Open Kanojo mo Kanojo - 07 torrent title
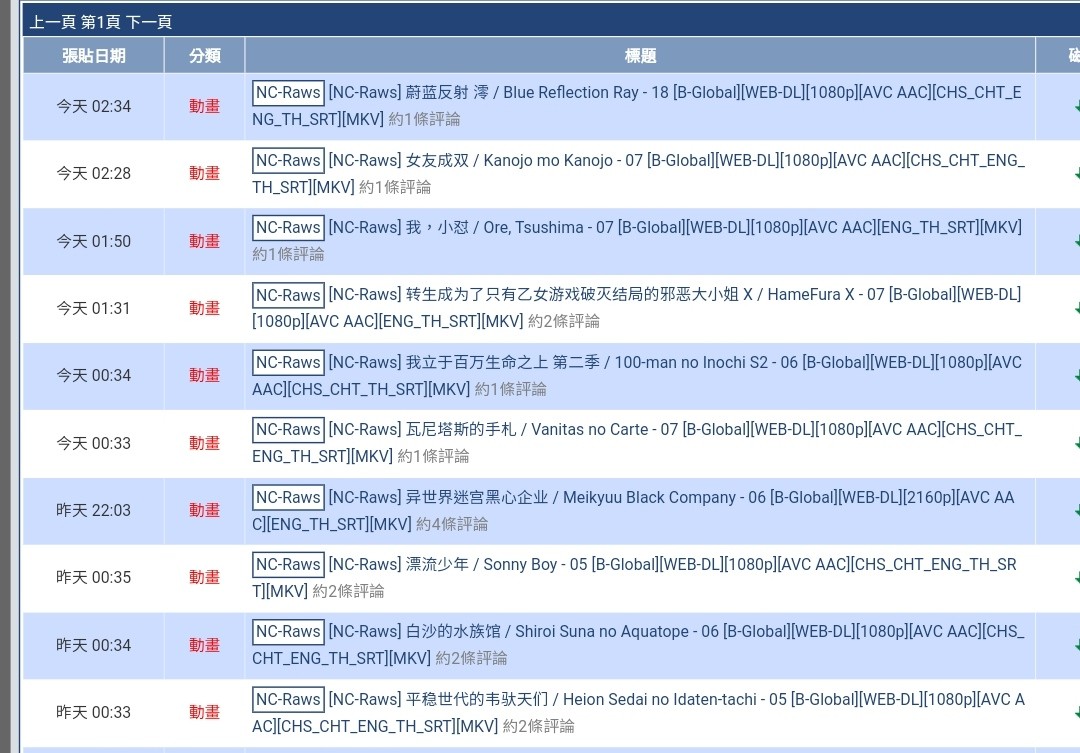The width and height of the screenshot is (1080, 753). coord(640,173)
